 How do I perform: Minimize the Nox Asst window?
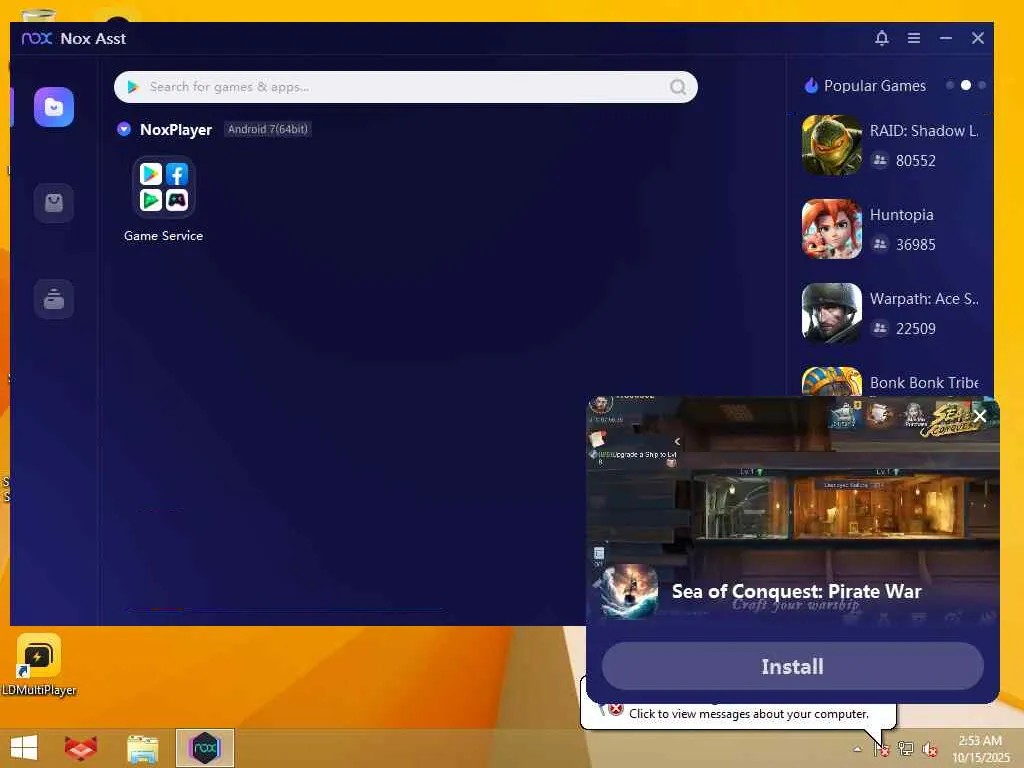pos(946,38)
